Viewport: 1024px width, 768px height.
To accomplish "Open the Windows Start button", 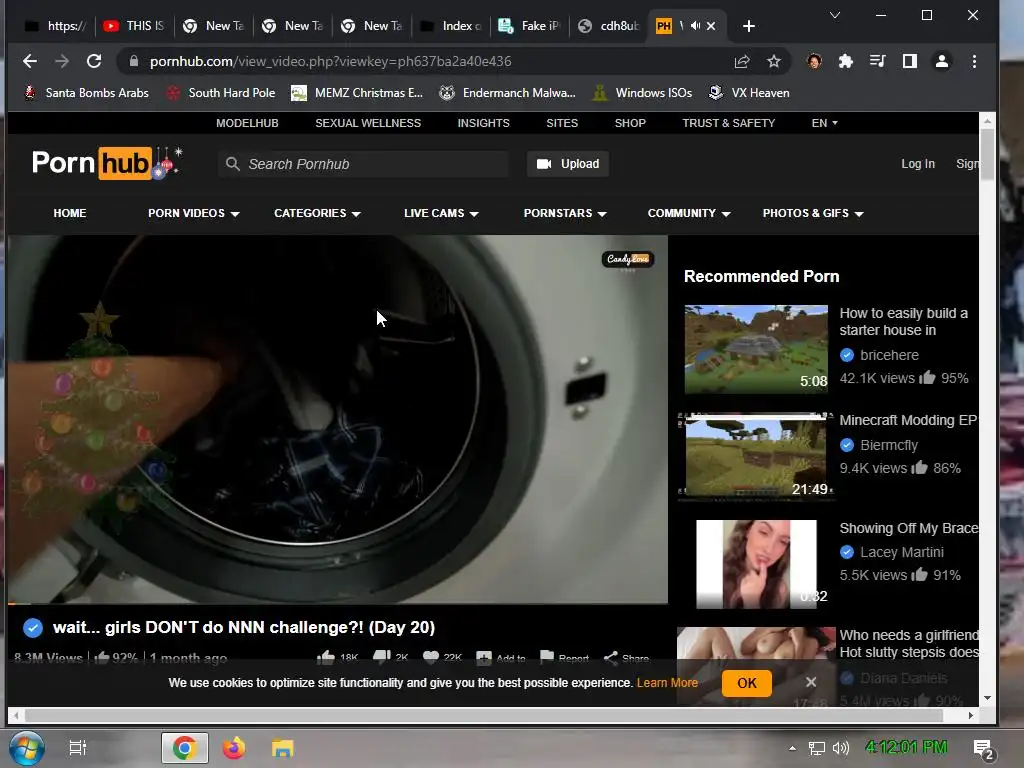I will click(x=26, y=748).
